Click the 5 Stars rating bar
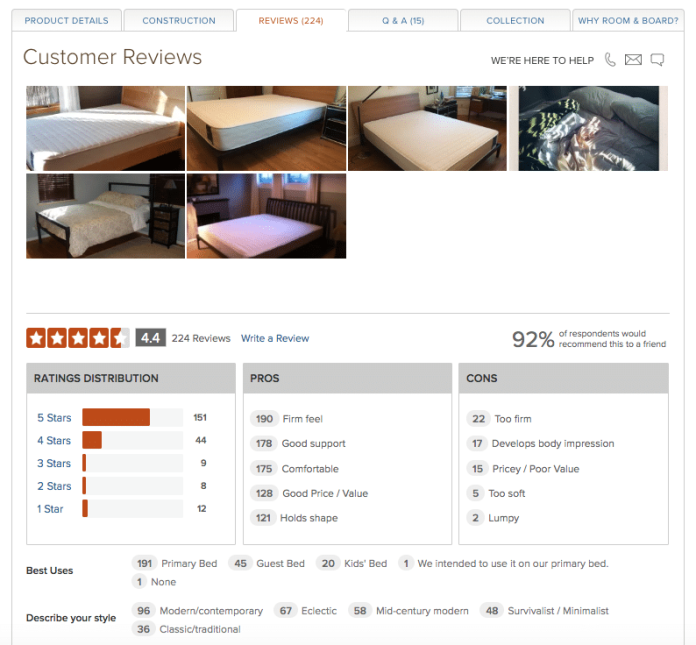The height and width of the screenshot is (645, 696). point(132,417)
